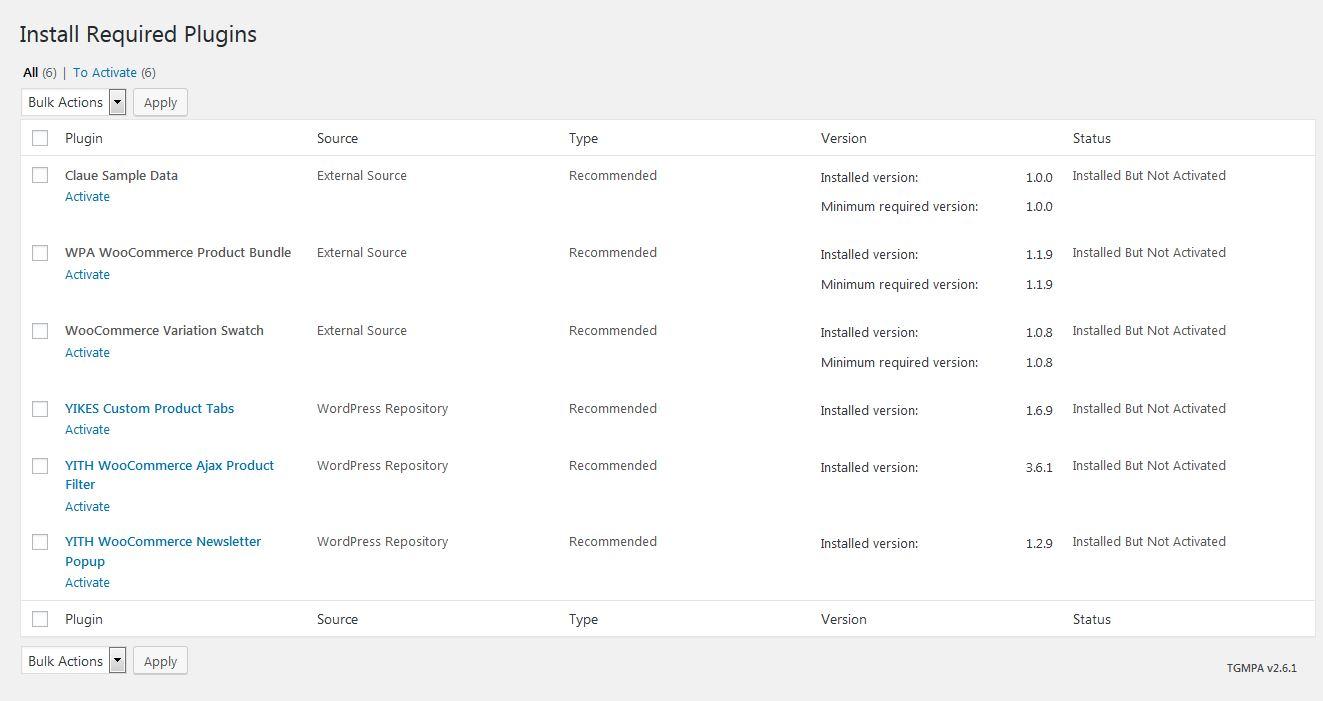Open the YIKES Custom Product Tabs plugin link
The width and height of the screenshot is (1323, 701).
(149, 408)
